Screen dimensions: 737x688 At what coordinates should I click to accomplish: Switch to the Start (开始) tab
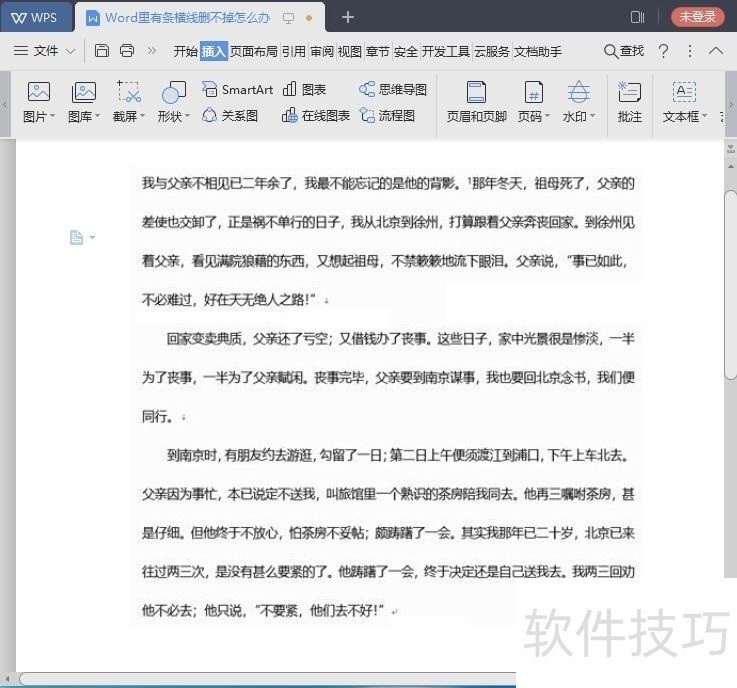(186, 51)
